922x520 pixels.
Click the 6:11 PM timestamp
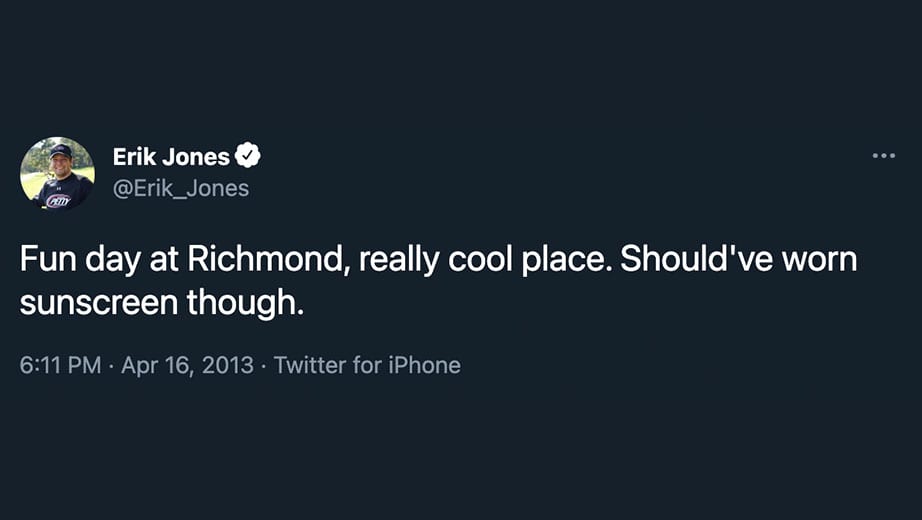[x=60, y=365]
